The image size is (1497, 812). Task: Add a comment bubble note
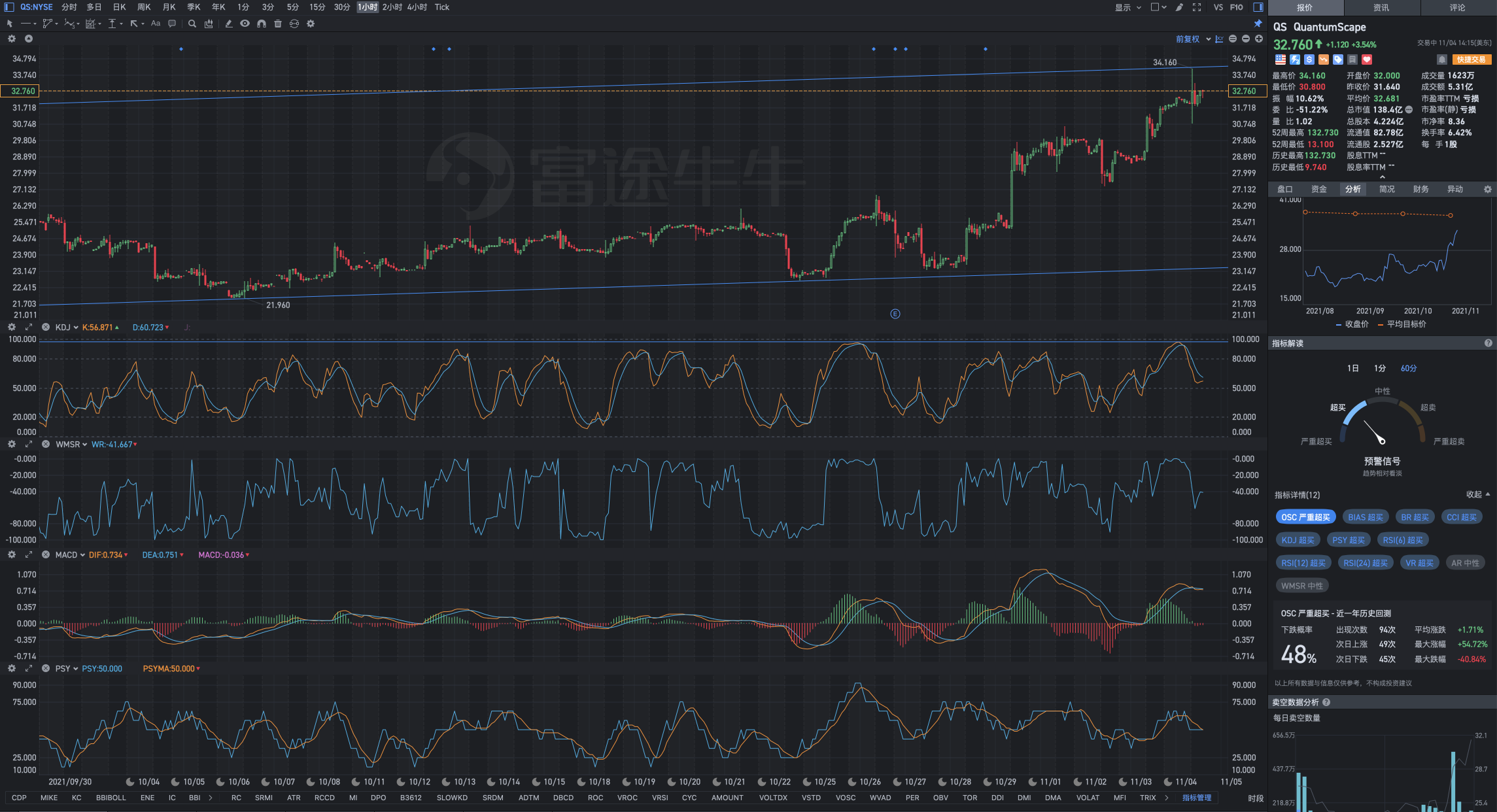(172, 24)
